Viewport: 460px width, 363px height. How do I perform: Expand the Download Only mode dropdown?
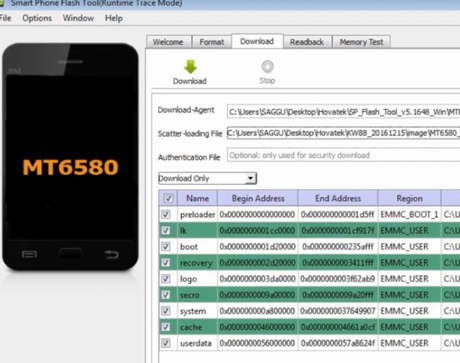[251, 178]
